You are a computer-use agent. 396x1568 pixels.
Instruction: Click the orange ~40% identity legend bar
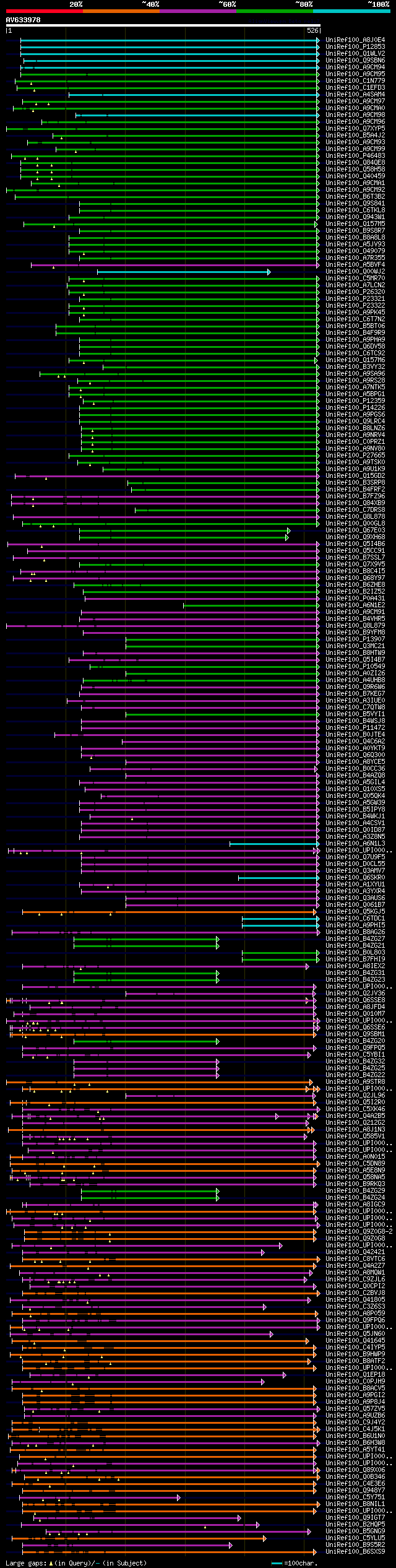pyautogui.click(x=121, y=11)
